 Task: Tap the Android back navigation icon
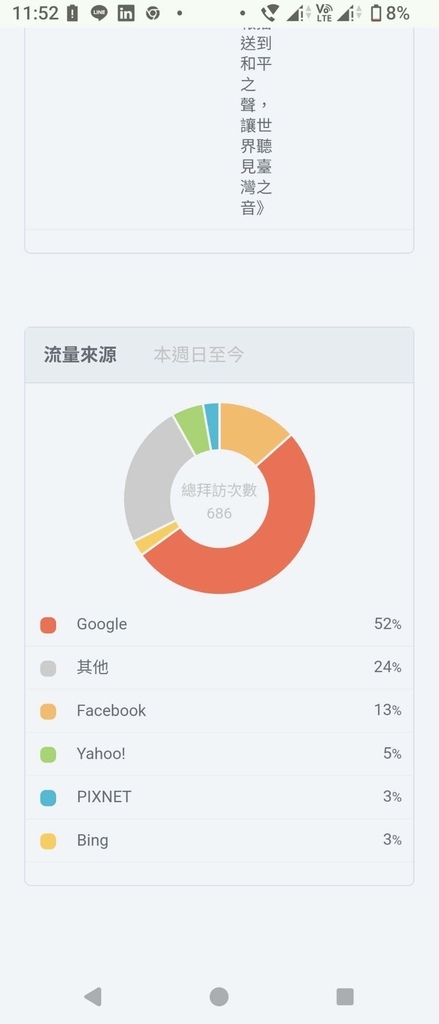pos(93,996)
